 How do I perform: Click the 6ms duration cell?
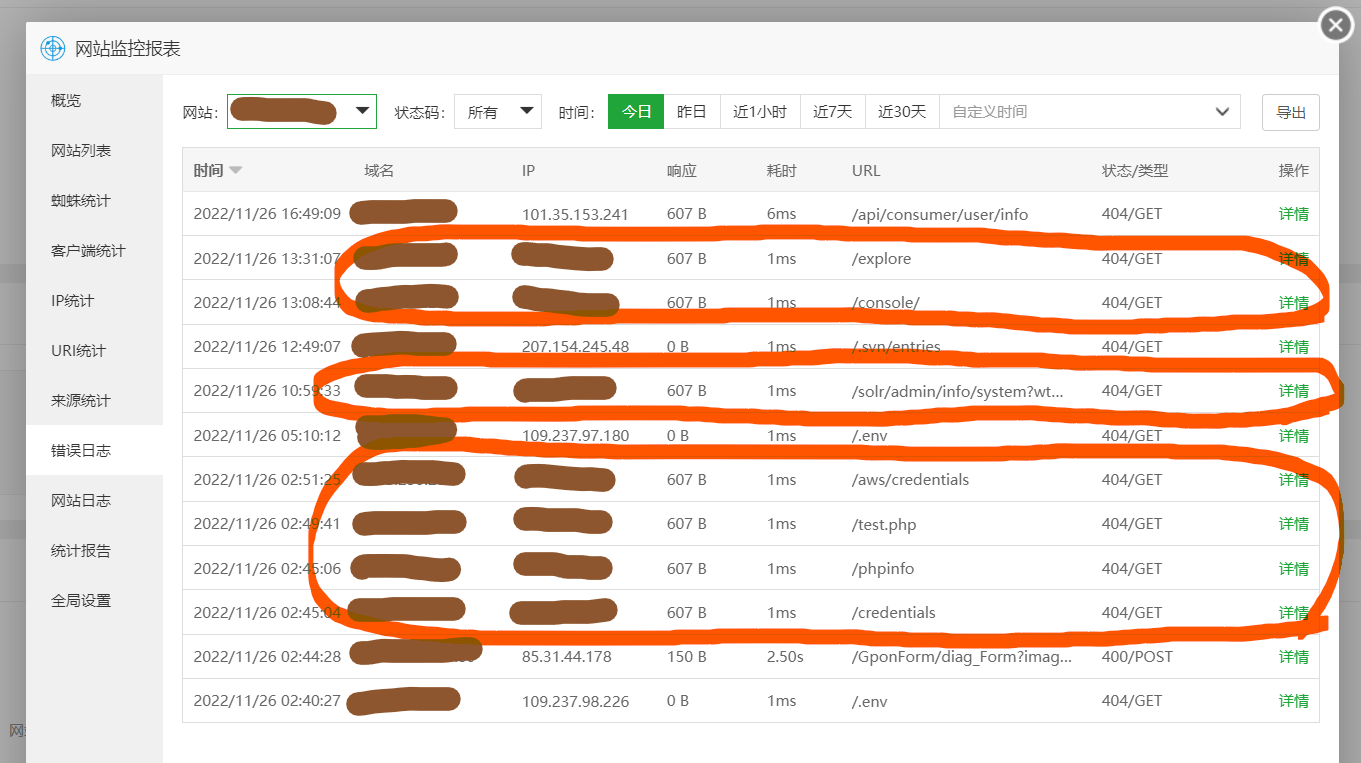point(779,214)
